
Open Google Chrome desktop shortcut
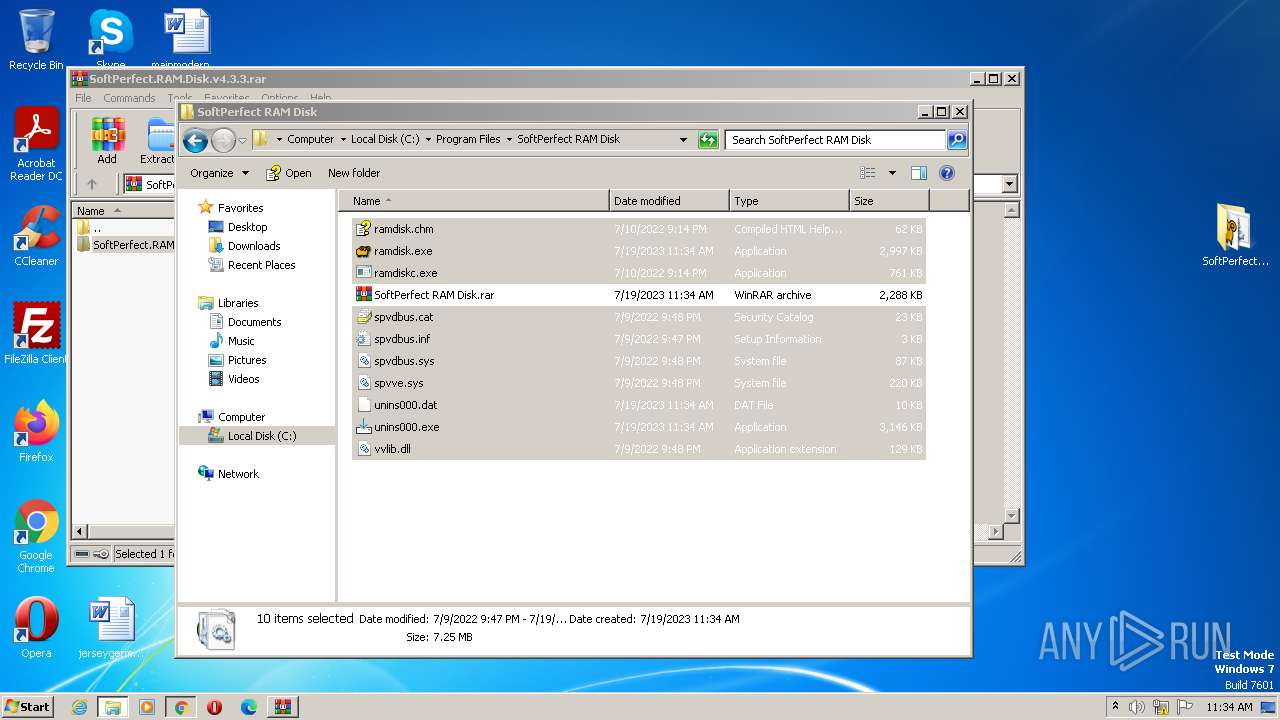coord(36,536)
